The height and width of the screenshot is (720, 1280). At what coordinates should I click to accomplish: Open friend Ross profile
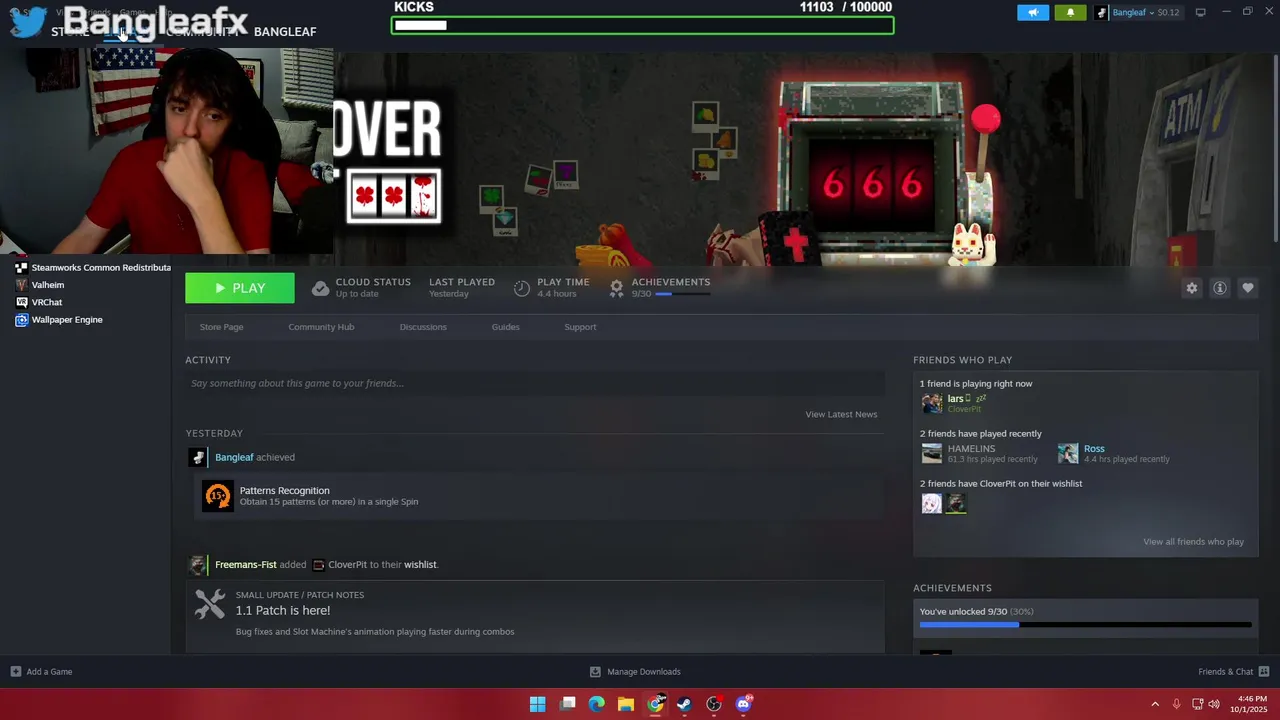point(1094,448)
